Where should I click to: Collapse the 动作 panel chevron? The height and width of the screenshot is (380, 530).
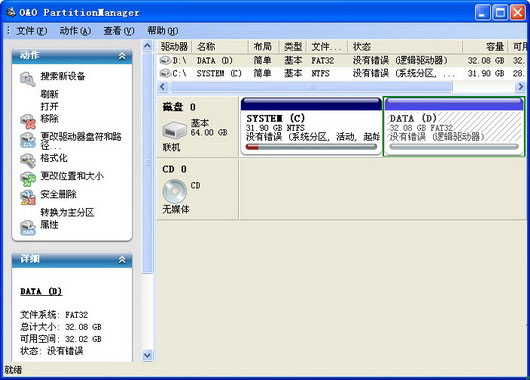[122, 56]
